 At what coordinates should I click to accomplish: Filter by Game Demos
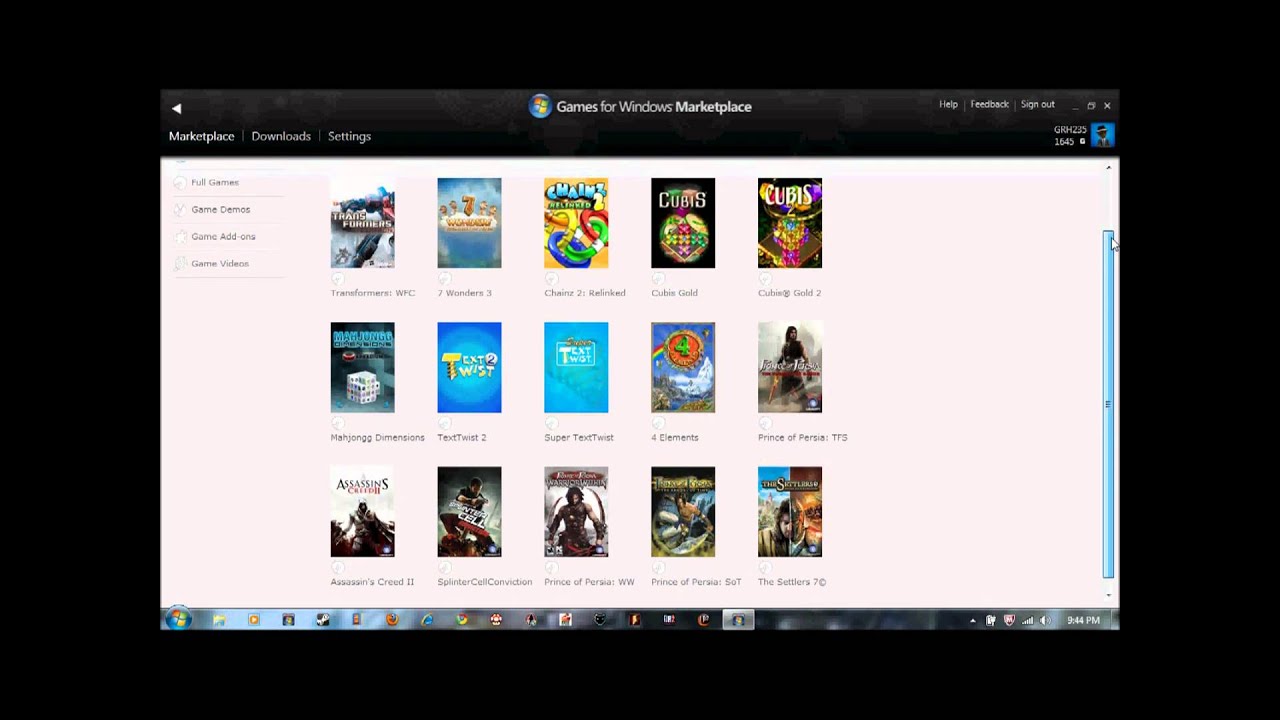(x=221, y=209)
